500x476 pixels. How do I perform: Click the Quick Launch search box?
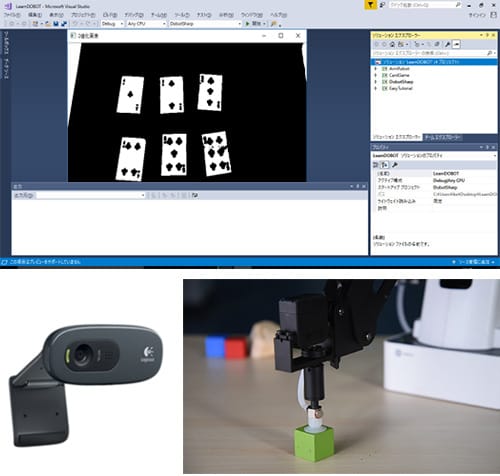click(x=425, y=5)
